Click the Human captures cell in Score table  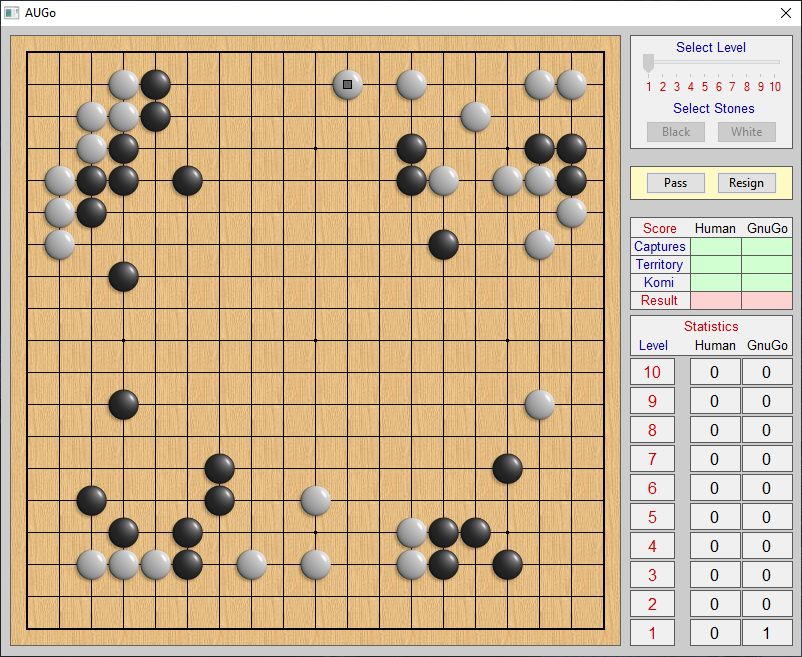click(x=716, y=246)
